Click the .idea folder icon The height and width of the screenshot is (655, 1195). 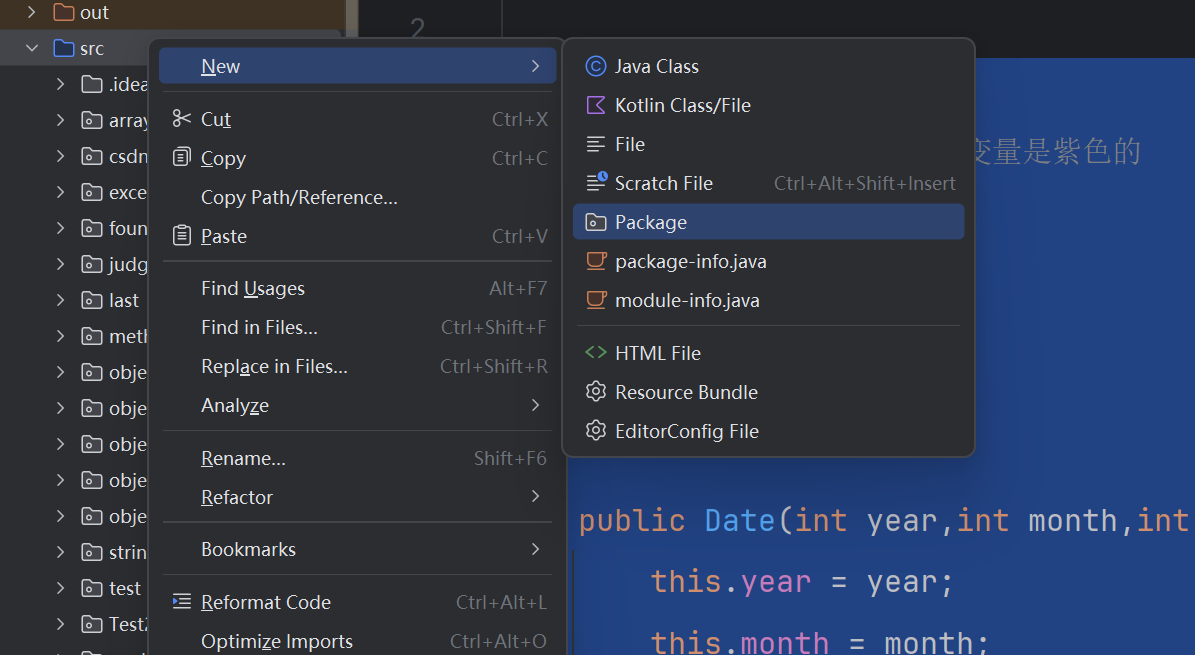click(x=91, y=84)
